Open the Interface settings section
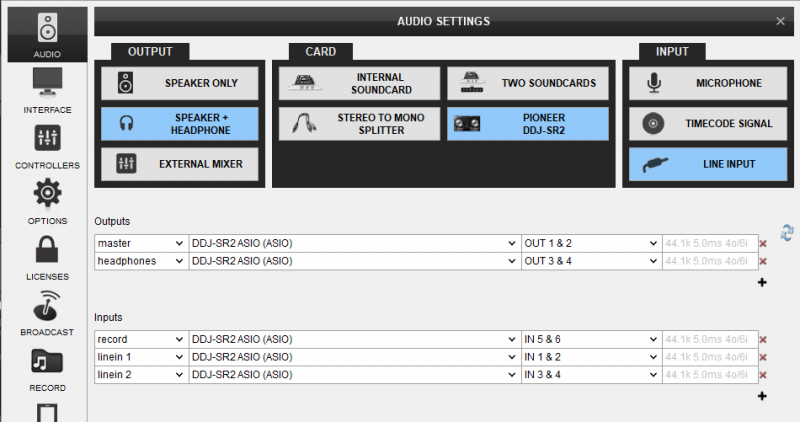The height and width of the screenshot is (422, 800). [x=47, y=91]
